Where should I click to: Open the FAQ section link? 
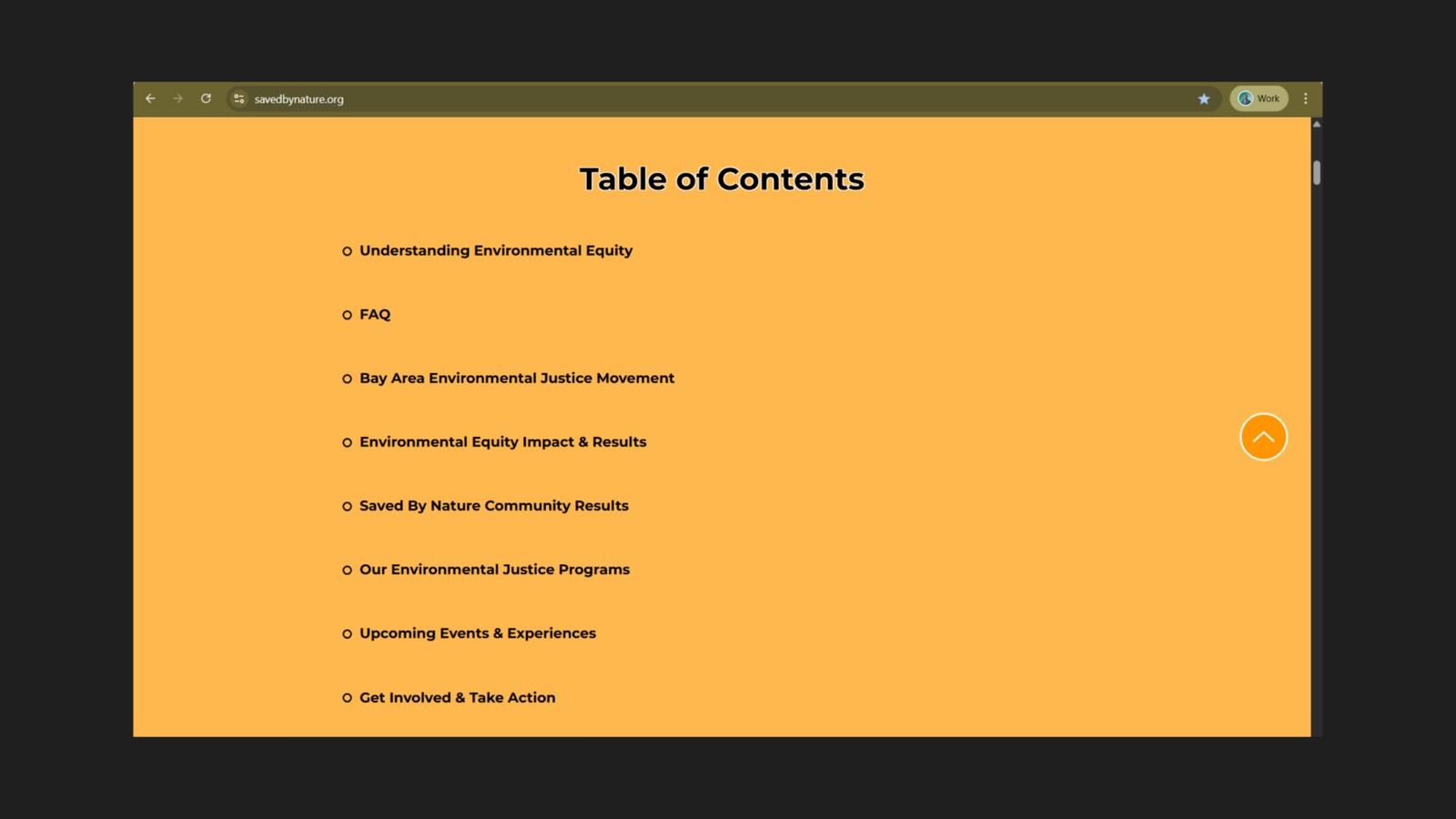375,314
